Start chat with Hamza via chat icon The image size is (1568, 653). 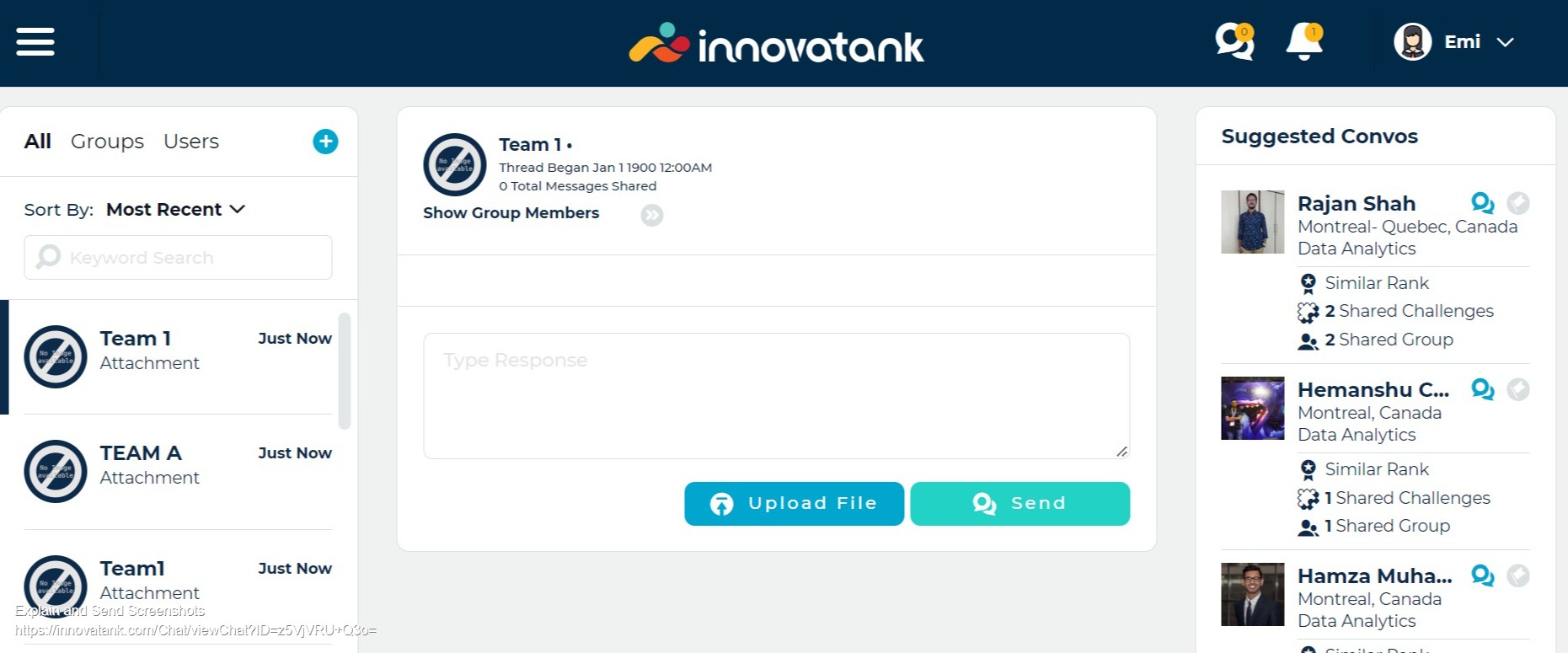tap(1483, 575)
